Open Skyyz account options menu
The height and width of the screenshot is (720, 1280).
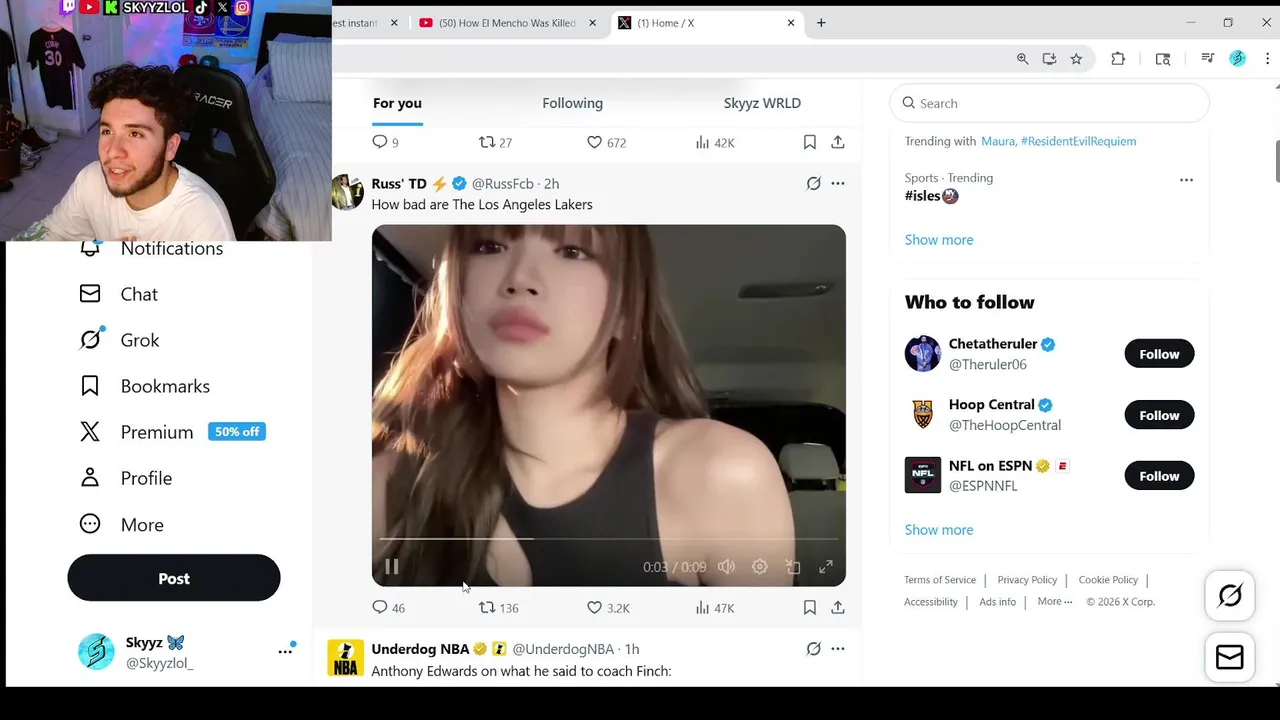point(285,651)
